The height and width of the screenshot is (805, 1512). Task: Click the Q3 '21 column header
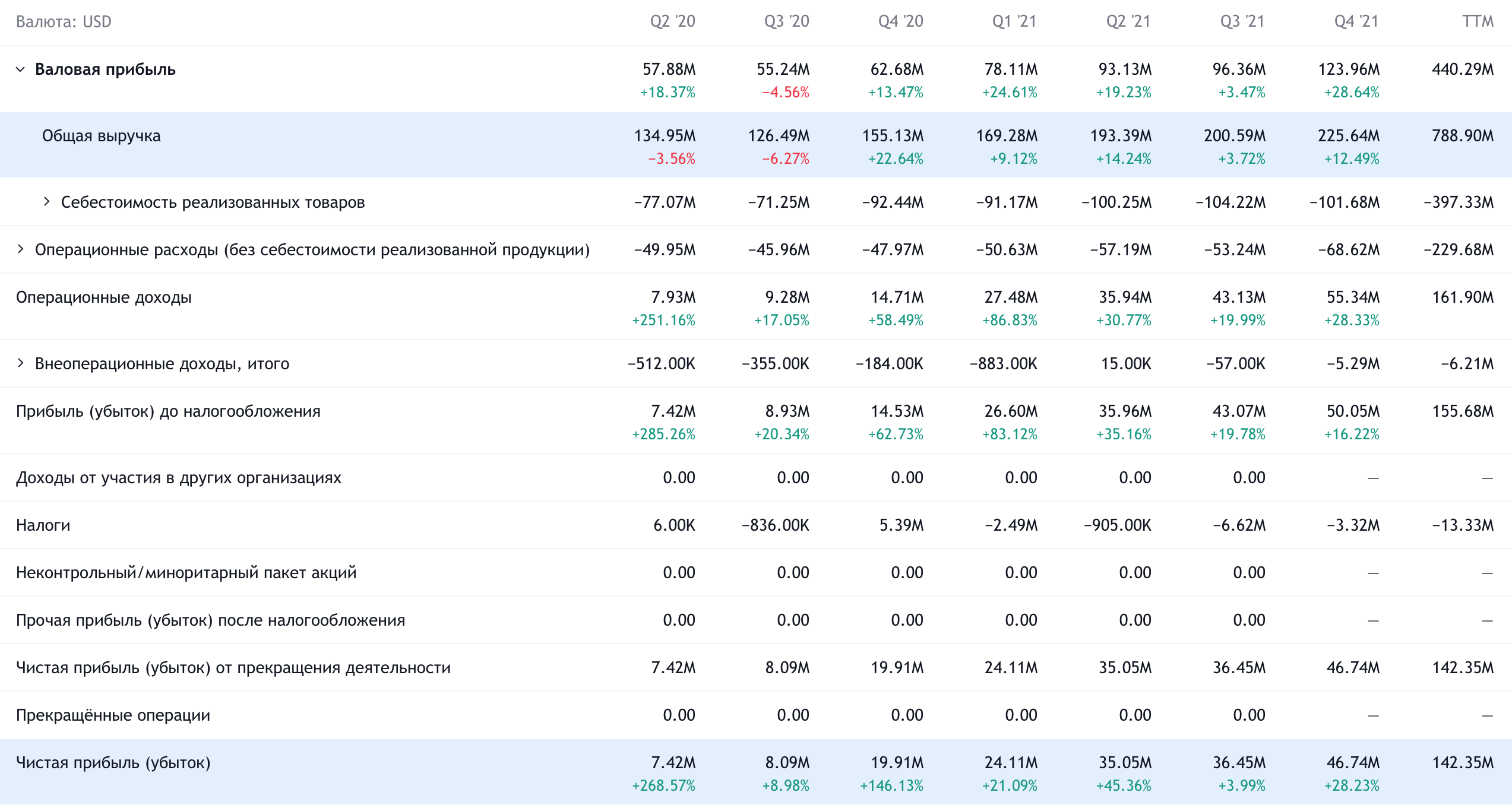click(x=1242, y=22)
